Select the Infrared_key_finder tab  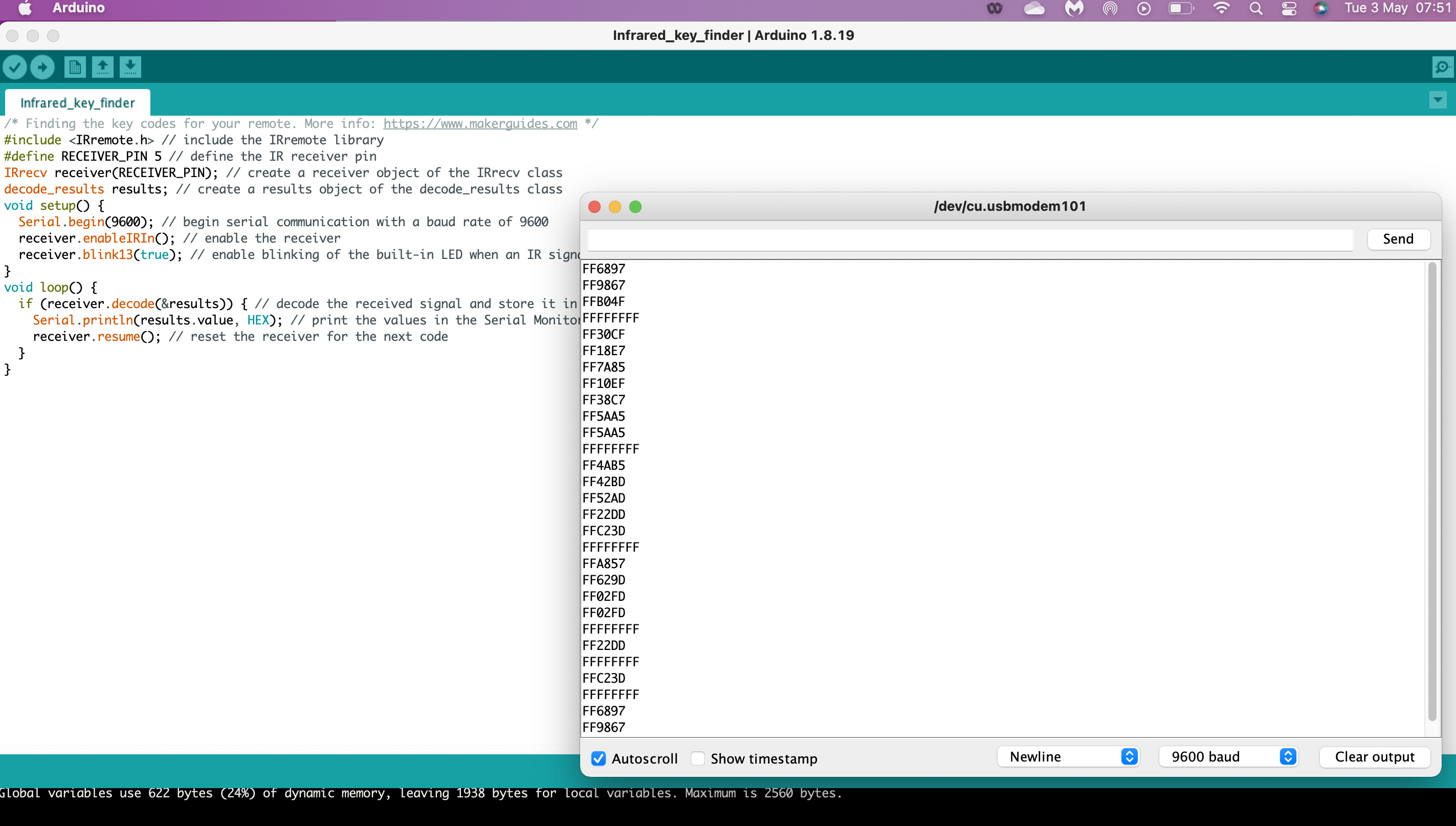pos(78,103)
